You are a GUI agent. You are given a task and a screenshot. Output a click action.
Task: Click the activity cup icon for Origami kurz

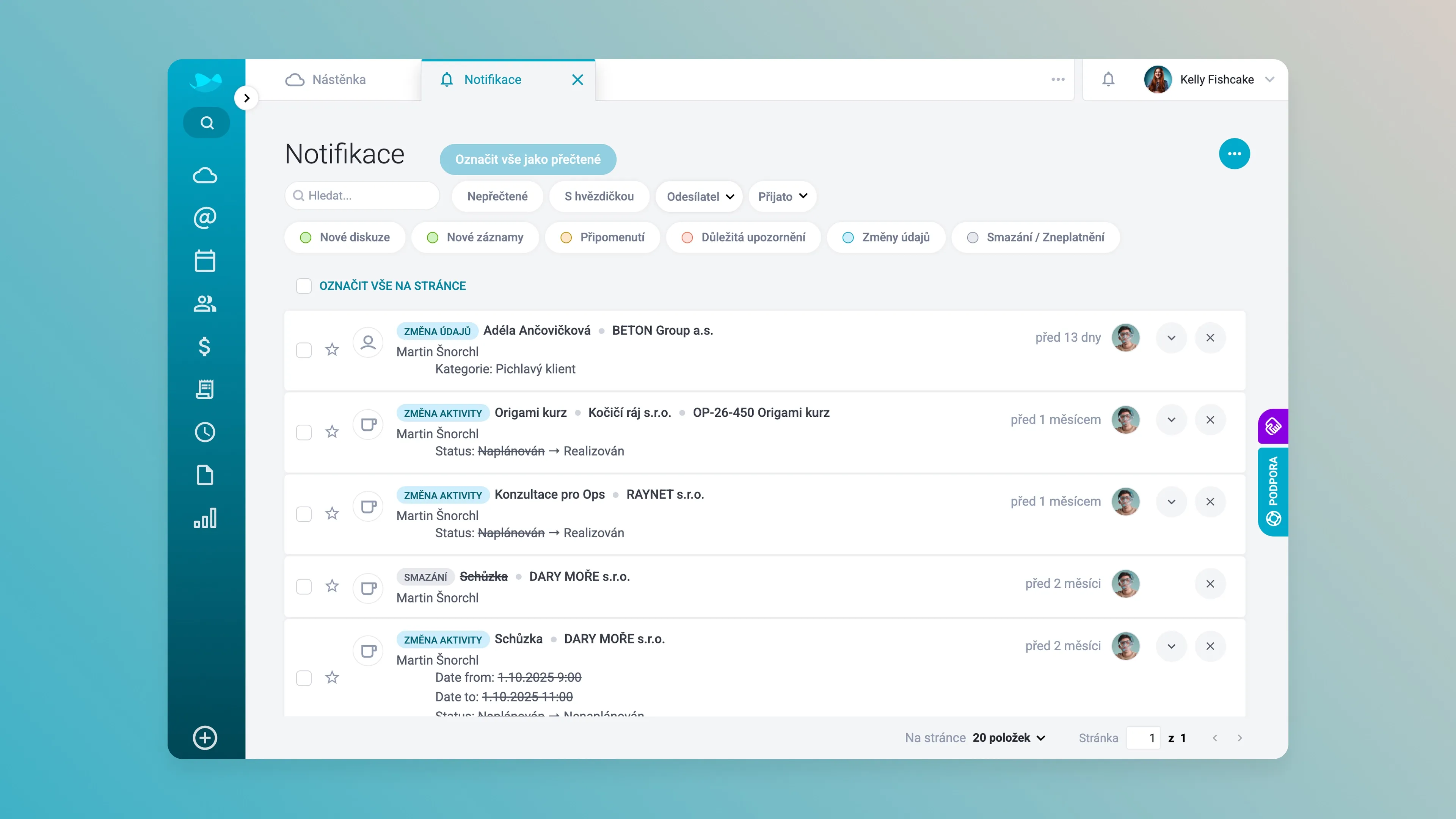(368, 425)
